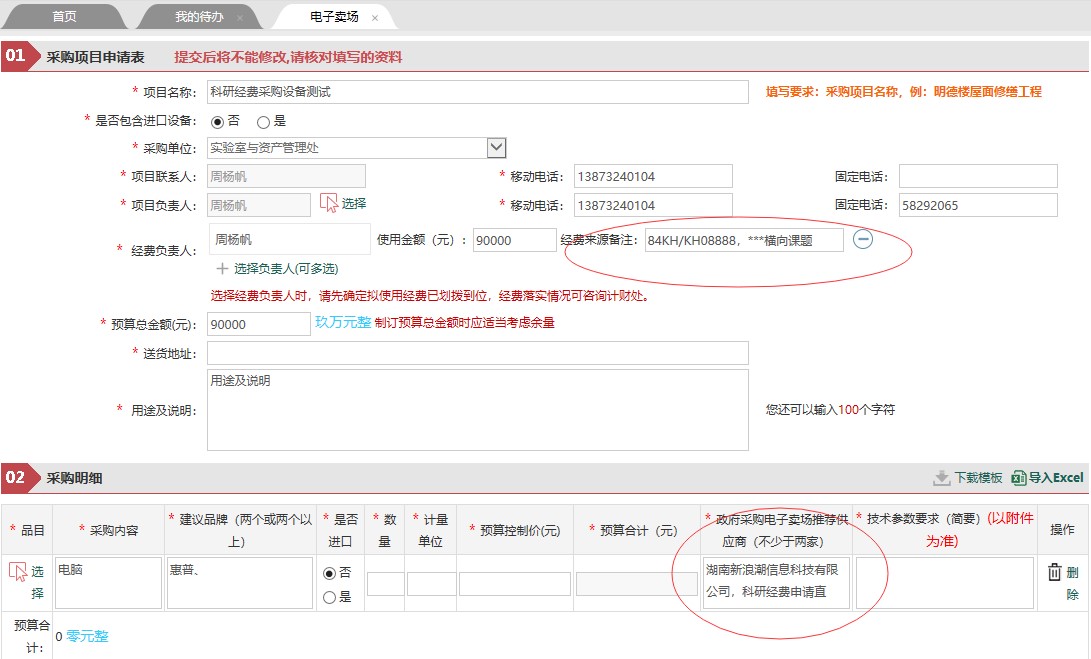The image size is (1091, 659).
Task: Click 品目 select icon in detail row
Action: click(17, 572)
